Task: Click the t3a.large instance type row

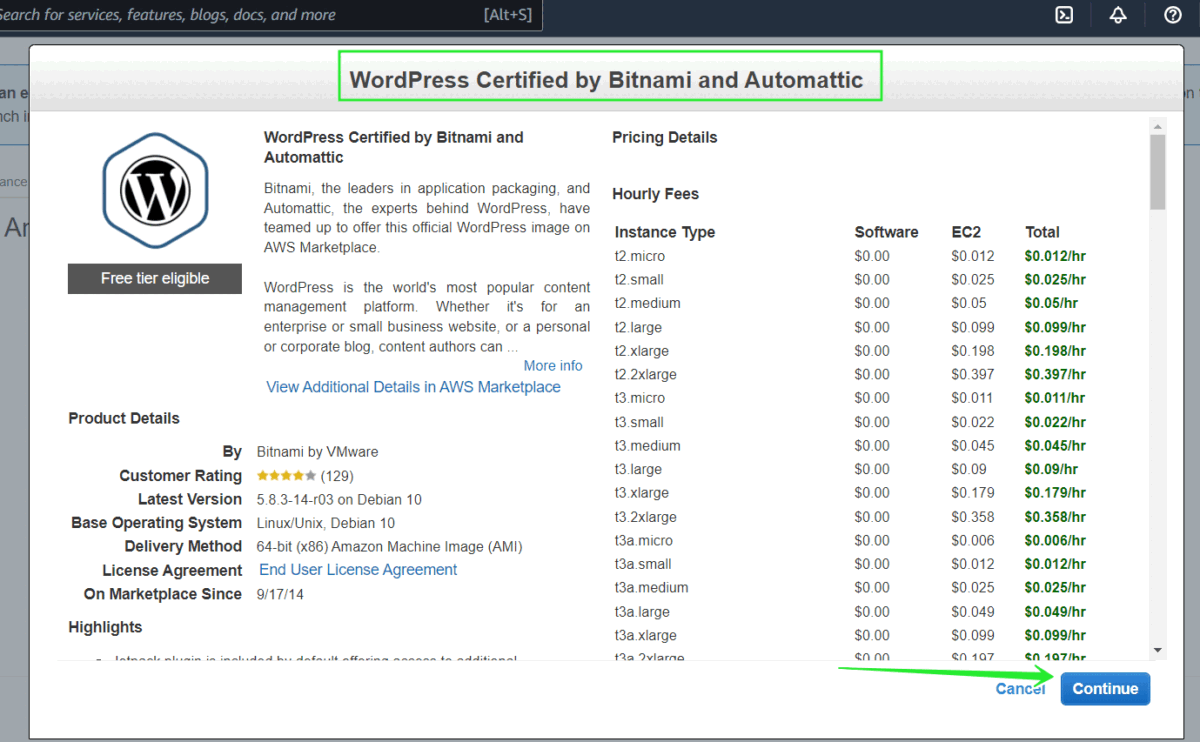Action: tap(642, 612)
